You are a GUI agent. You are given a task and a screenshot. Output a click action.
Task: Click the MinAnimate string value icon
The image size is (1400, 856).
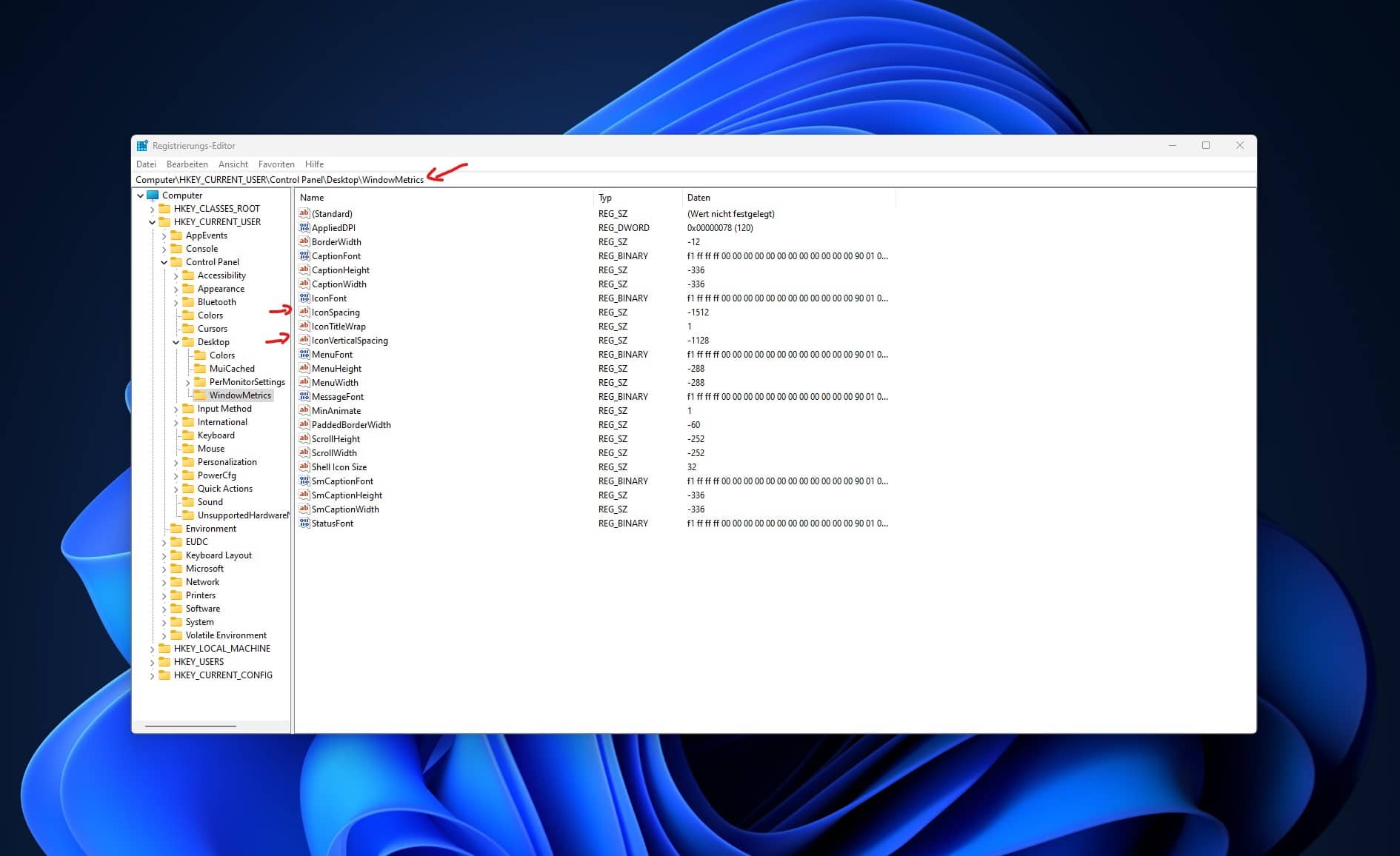(304, 410)
